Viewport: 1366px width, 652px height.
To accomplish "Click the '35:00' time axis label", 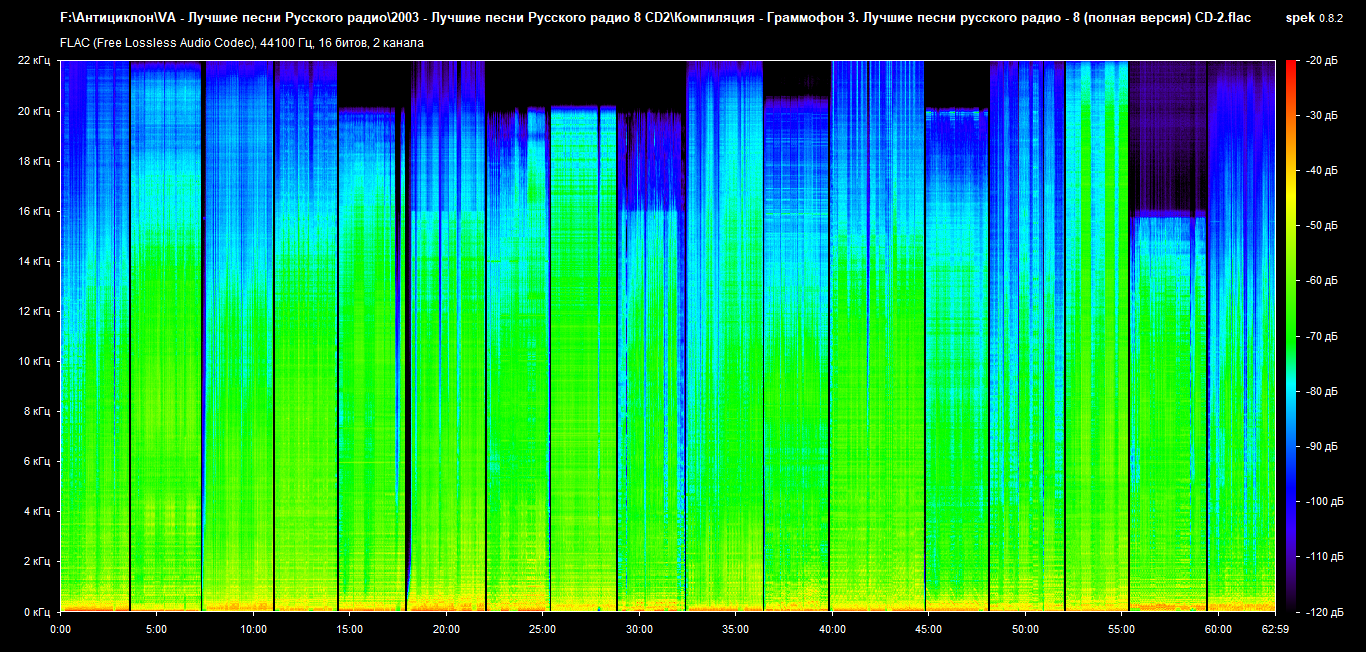I will tap(735, 629).
